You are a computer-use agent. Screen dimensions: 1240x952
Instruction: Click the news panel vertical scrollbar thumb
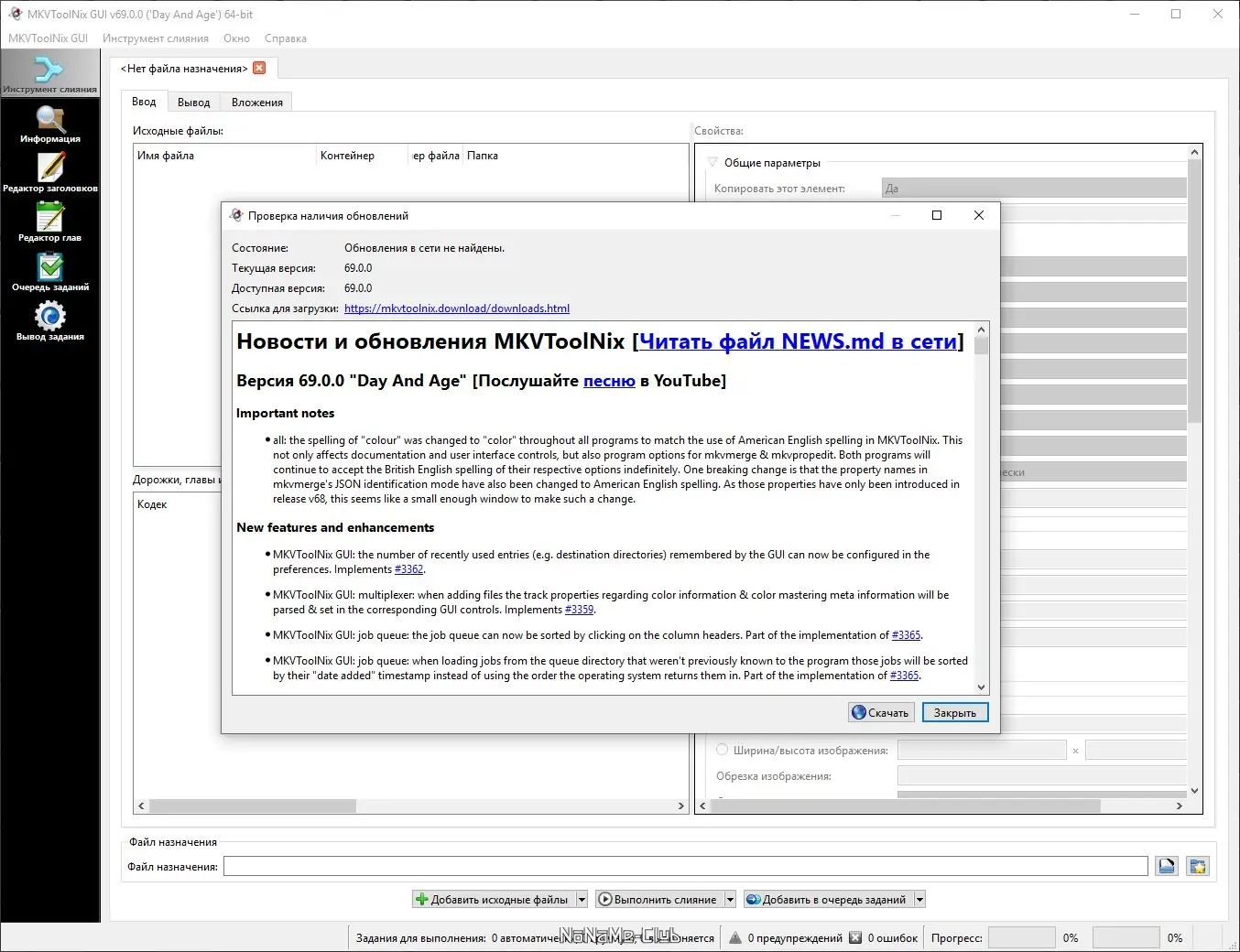click(x=981, y=345)
